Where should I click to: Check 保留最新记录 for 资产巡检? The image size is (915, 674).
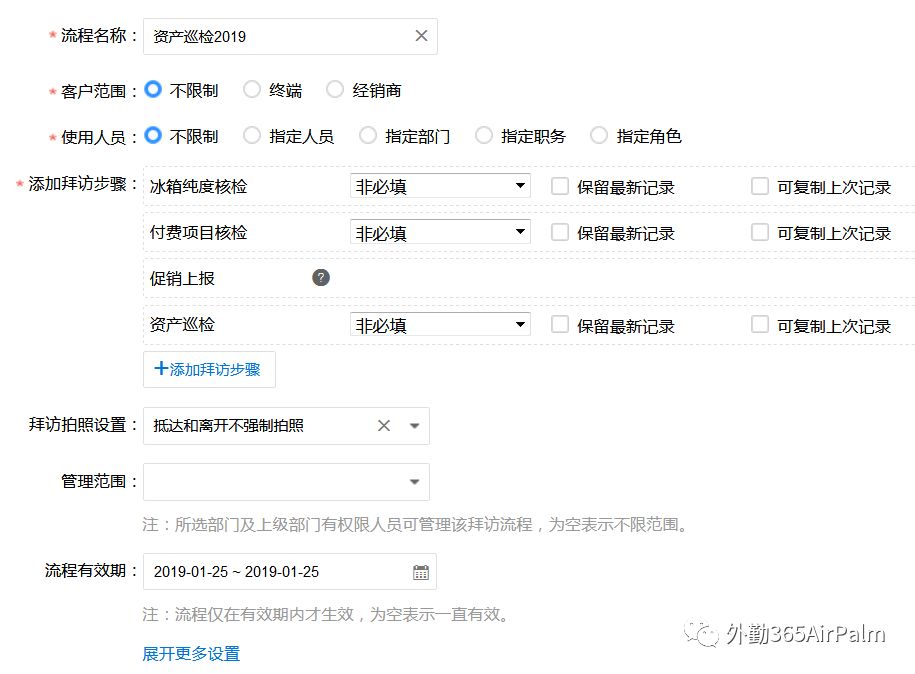(x=560, y=324)
